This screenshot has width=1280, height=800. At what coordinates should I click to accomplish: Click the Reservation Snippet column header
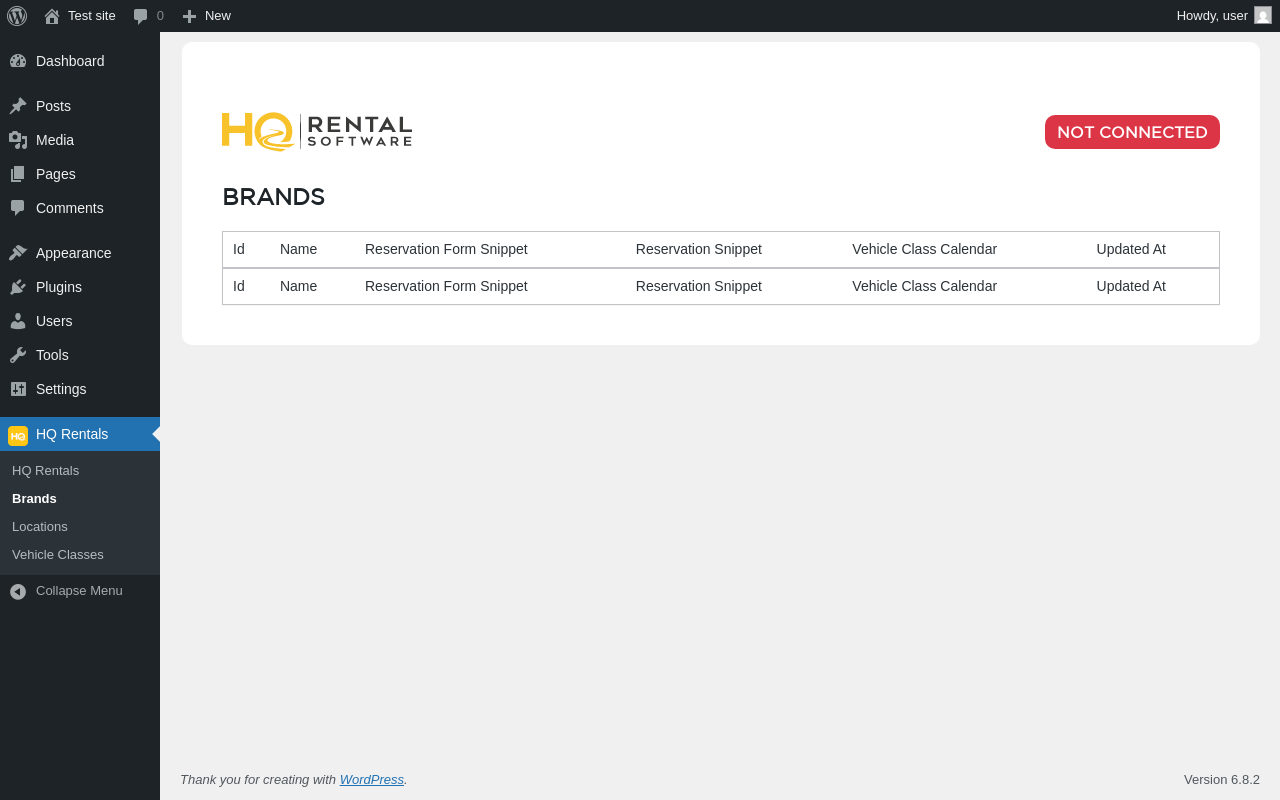click(x=699, y=249)
